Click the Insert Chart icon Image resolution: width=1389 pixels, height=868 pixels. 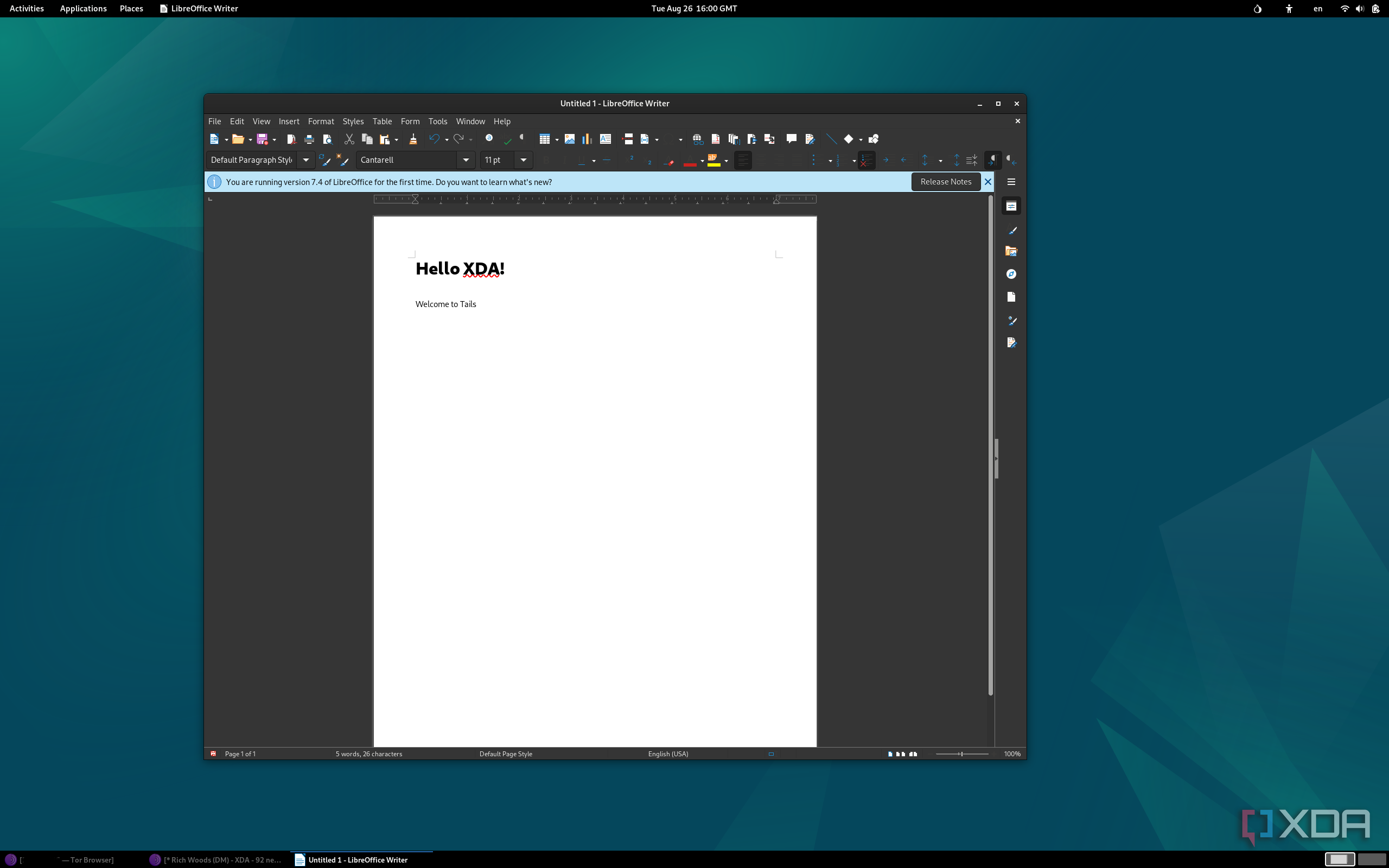pyautogui.click(x=587, y=139)
